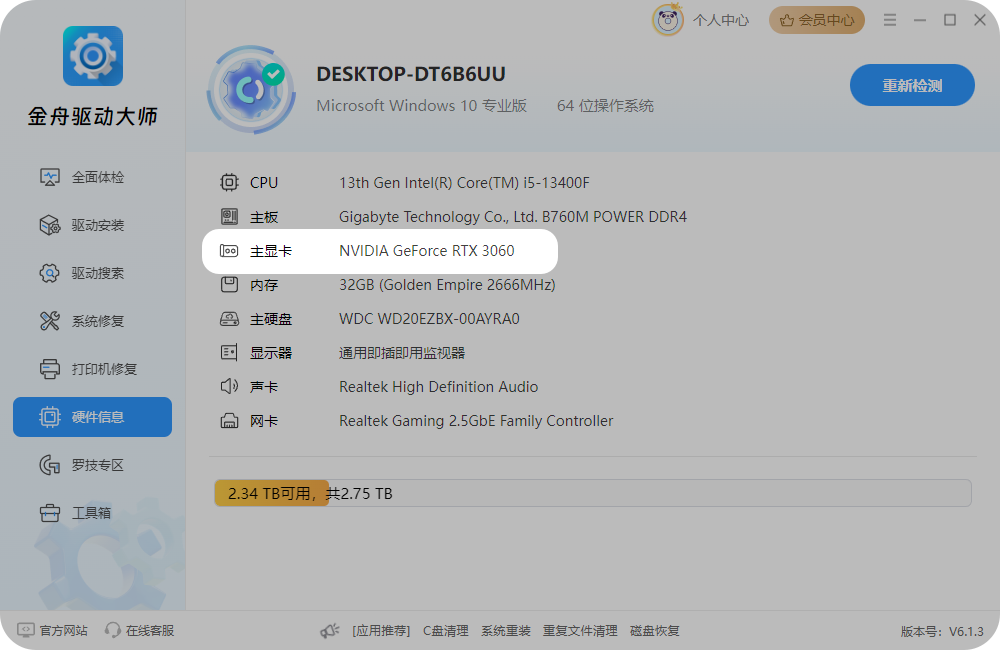The height and width of the screenshot is (650, 1000).
Task: Click the 显示器 monitor icon
Action: point(229,353)
